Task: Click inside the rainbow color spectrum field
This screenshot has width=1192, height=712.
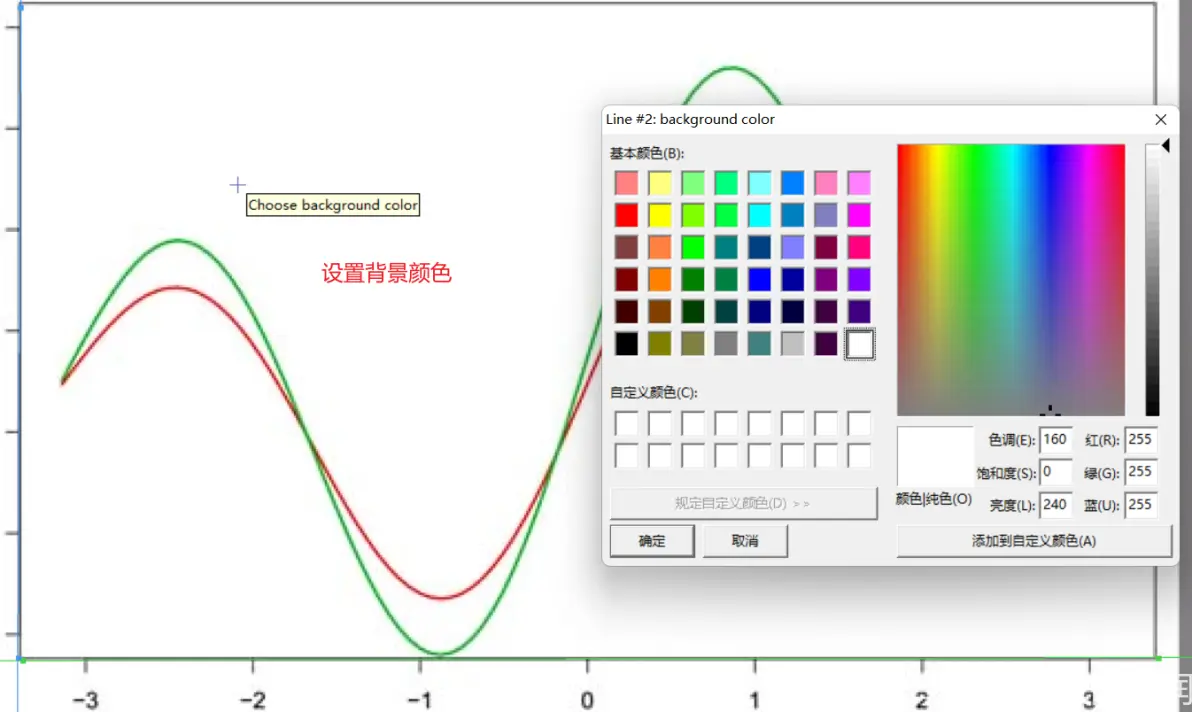Action: [1011, 280]
